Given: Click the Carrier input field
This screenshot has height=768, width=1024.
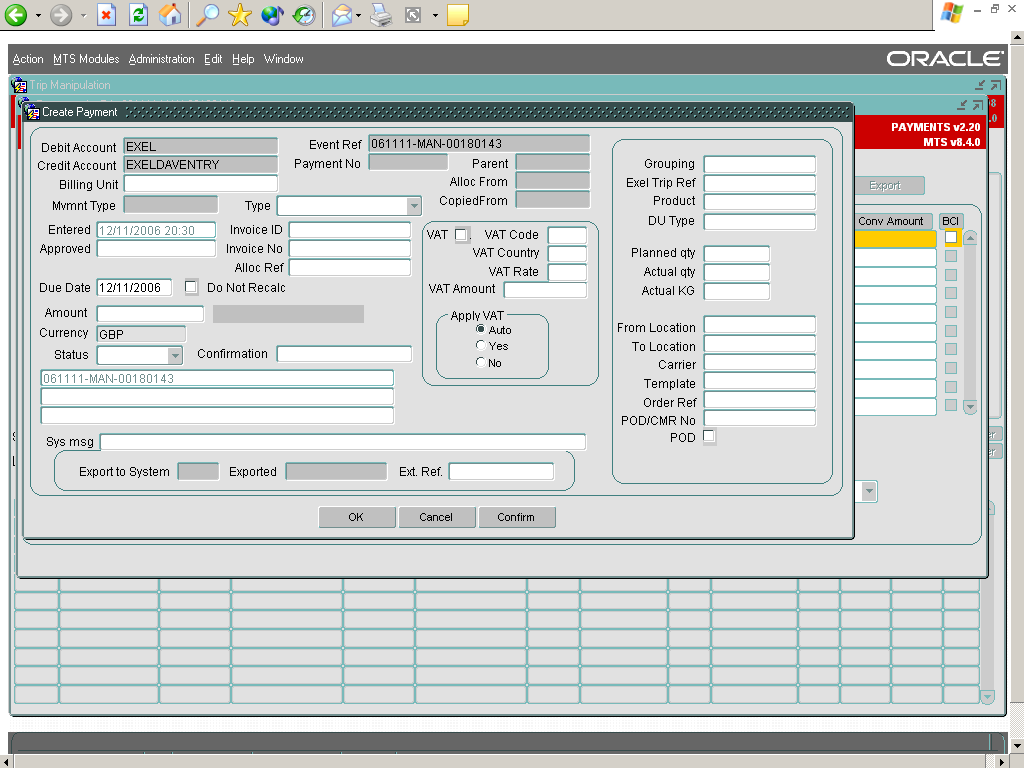Looking at the screenshot, I should coord(760,362).
